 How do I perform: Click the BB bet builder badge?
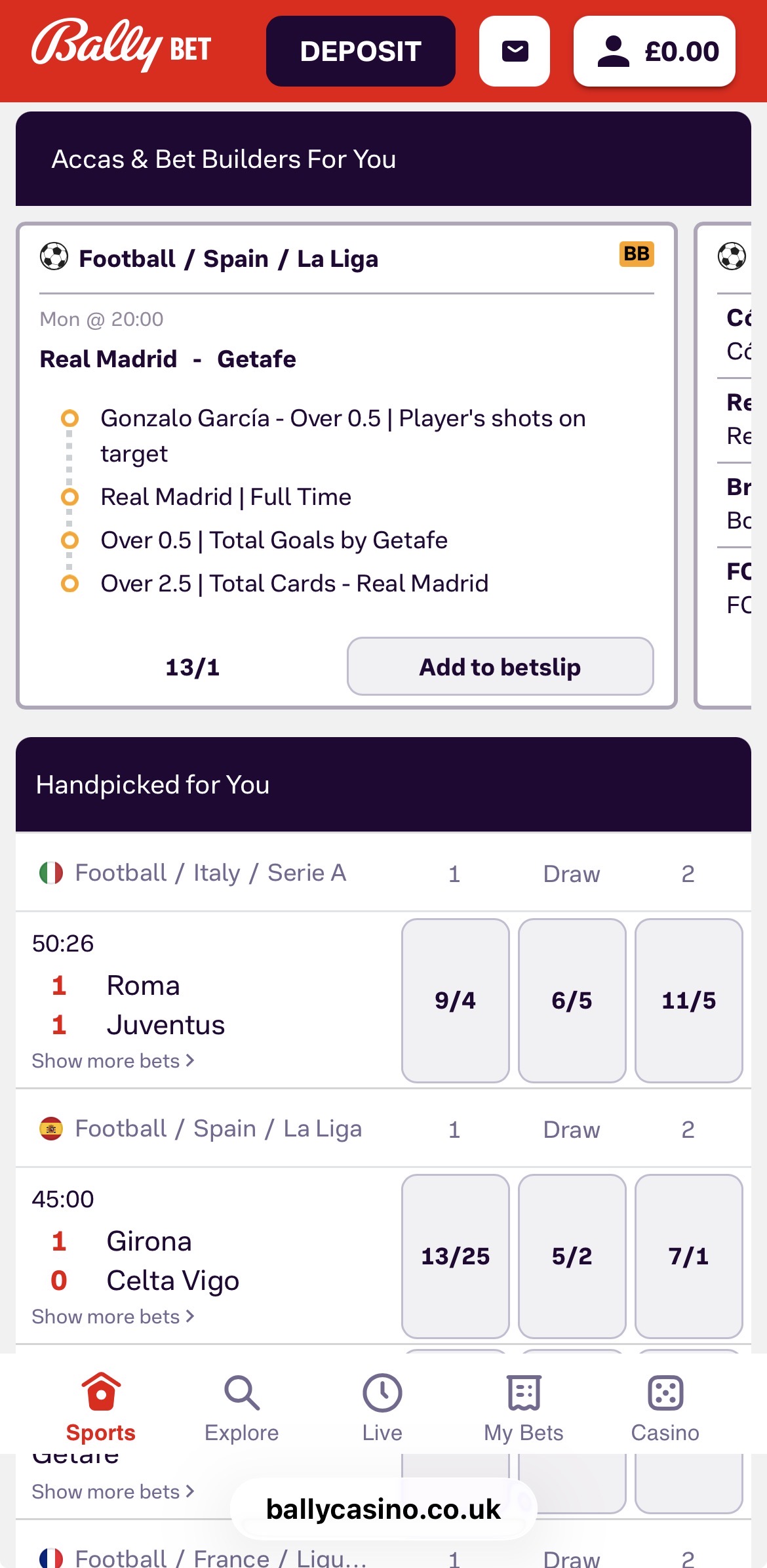[x=636, y=254]
